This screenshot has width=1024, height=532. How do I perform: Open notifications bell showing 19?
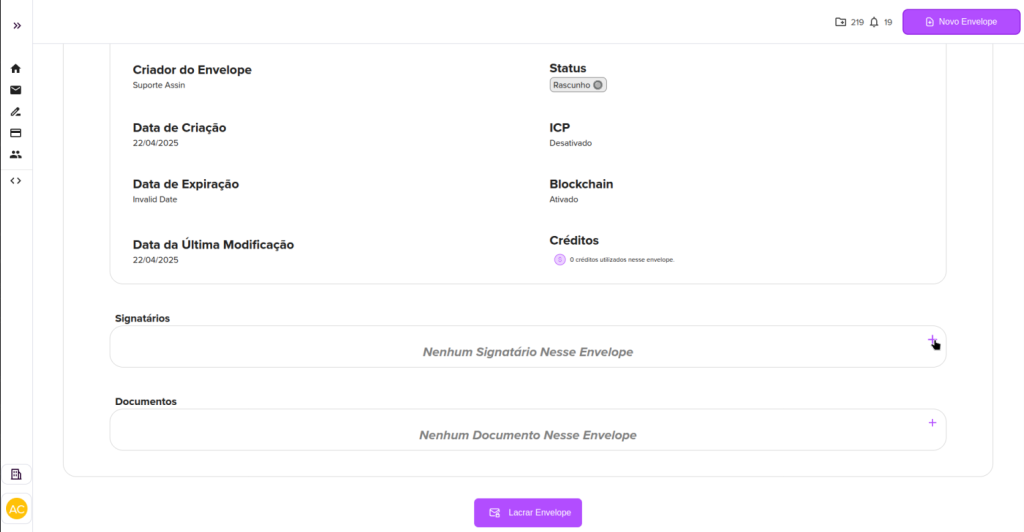point(874,22)
